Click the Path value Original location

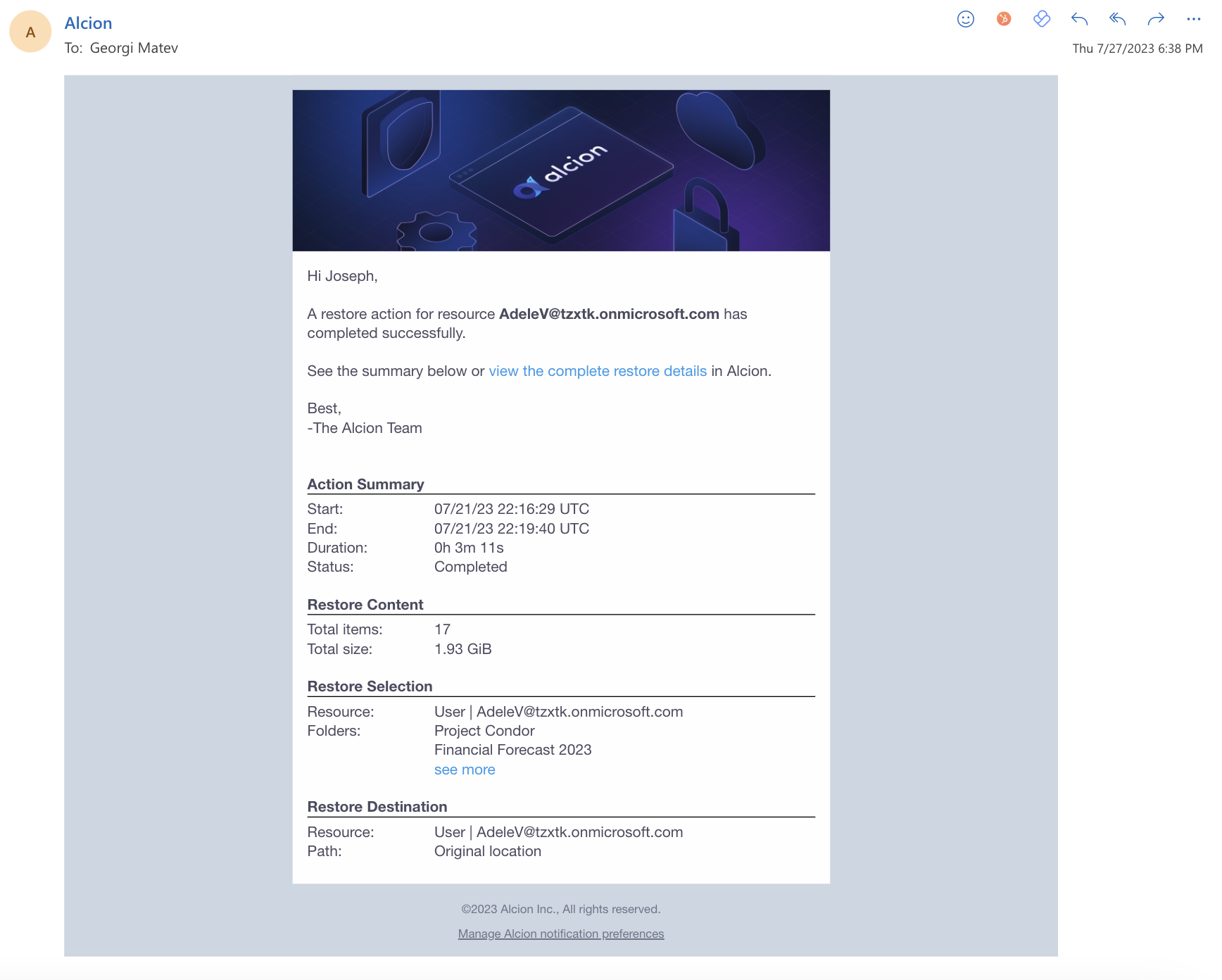(488, 851)
